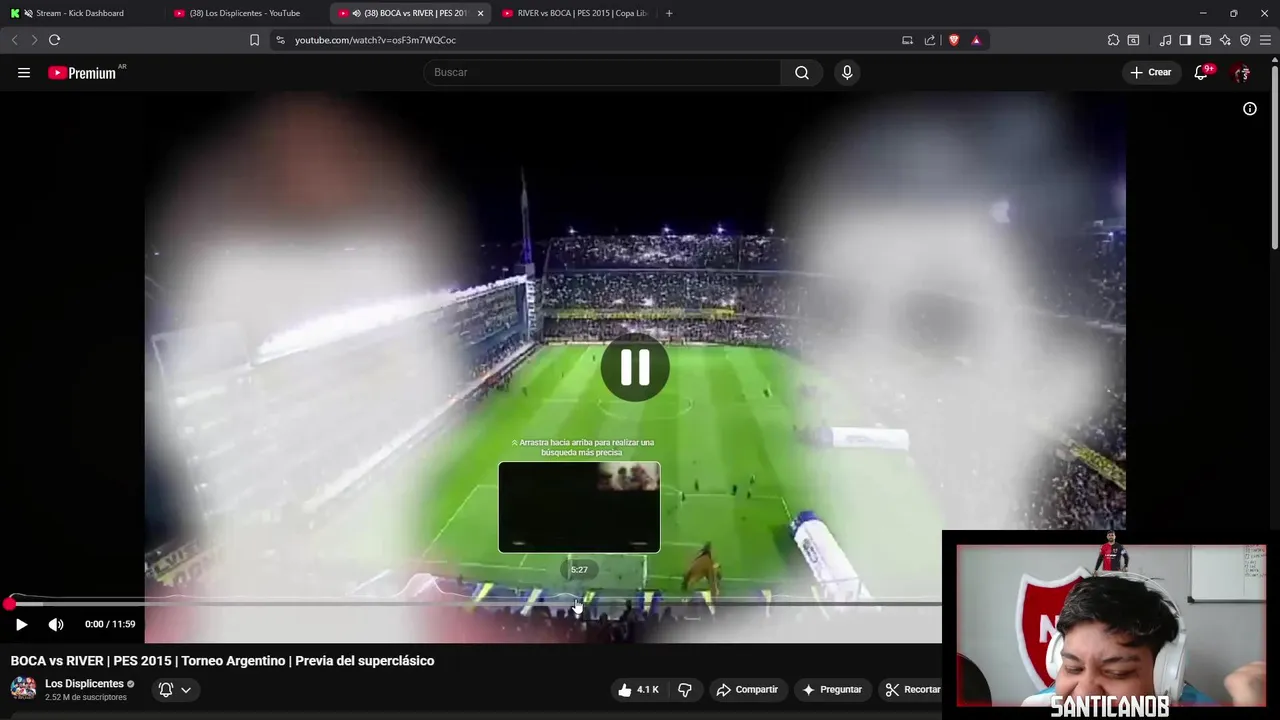The height and width of the screenshot is (720, 1280).
Task: Click the seek preview thumbnail
Action: pos(579,507)
